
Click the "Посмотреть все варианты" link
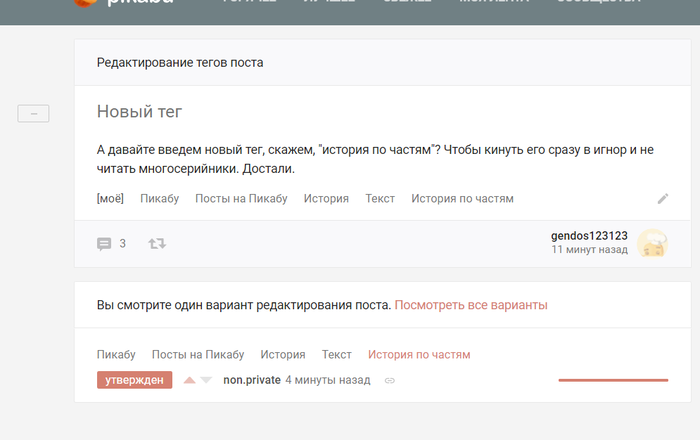[471, 305]
